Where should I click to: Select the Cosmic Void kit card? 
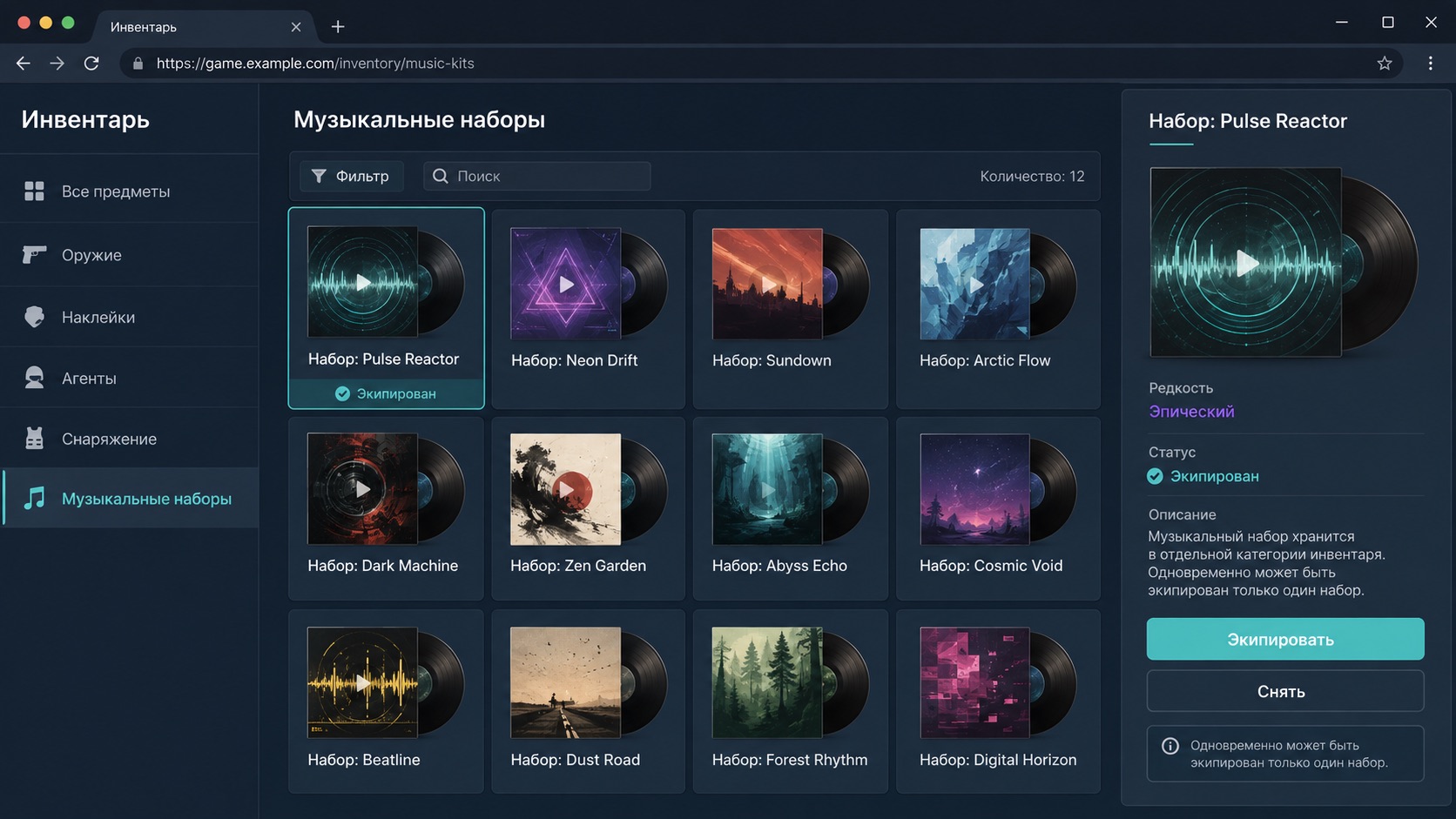click(998, 508)
